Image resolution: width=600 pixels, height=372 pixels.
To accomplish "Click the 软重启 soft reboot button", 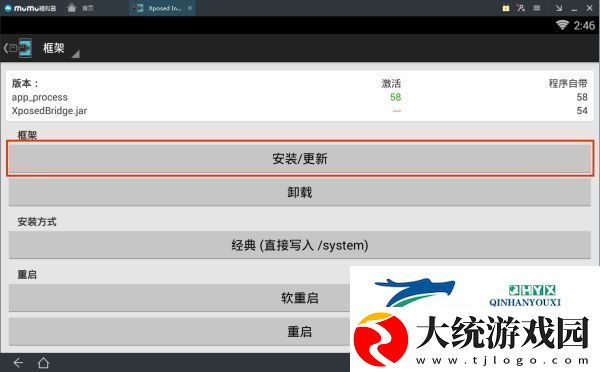I will pyautogui.click(x=300, y=298).
